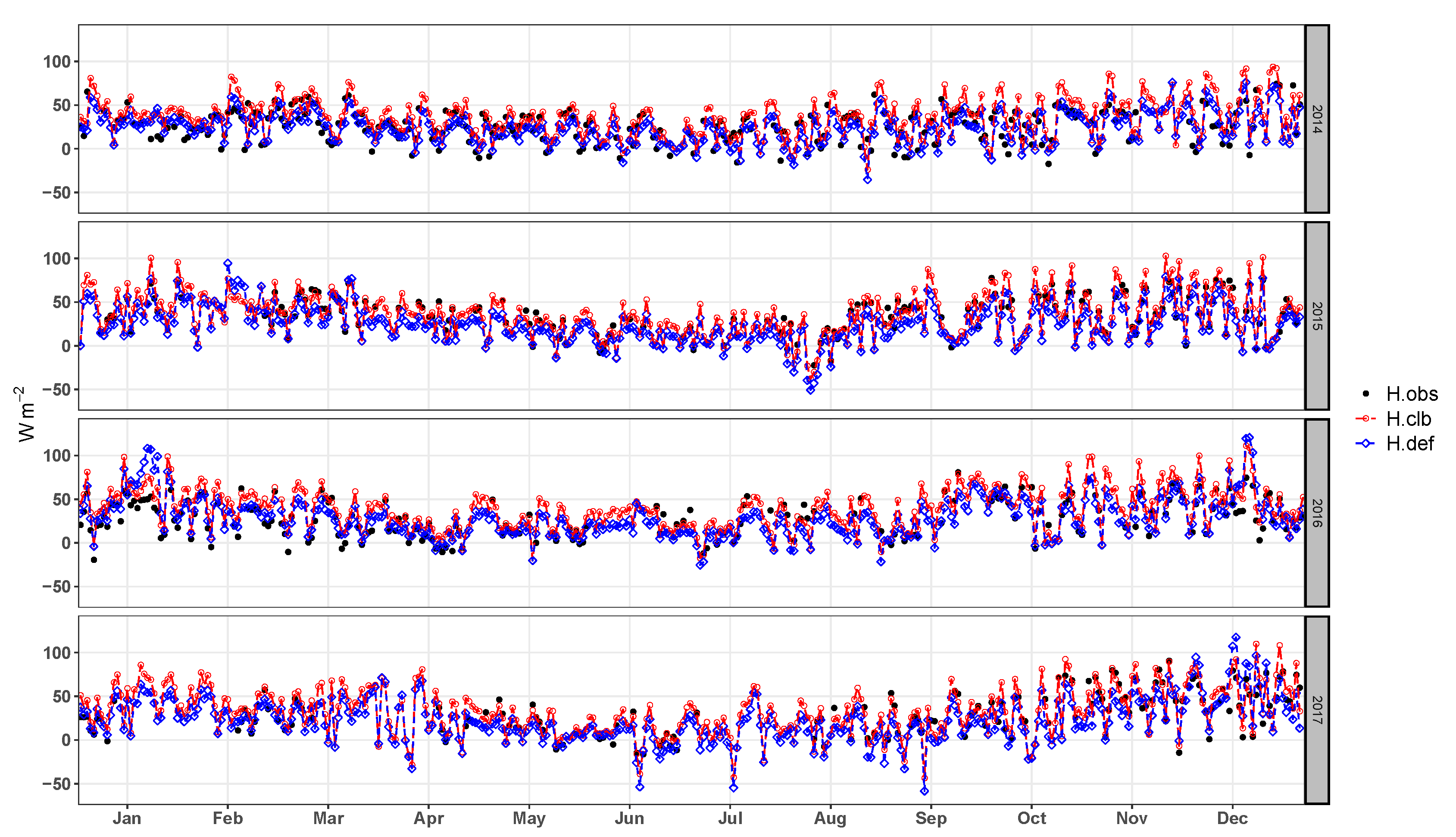Click the 0 tick in 2016 panel
Viewport: 1456px width, 837px height.
(66, 543)
